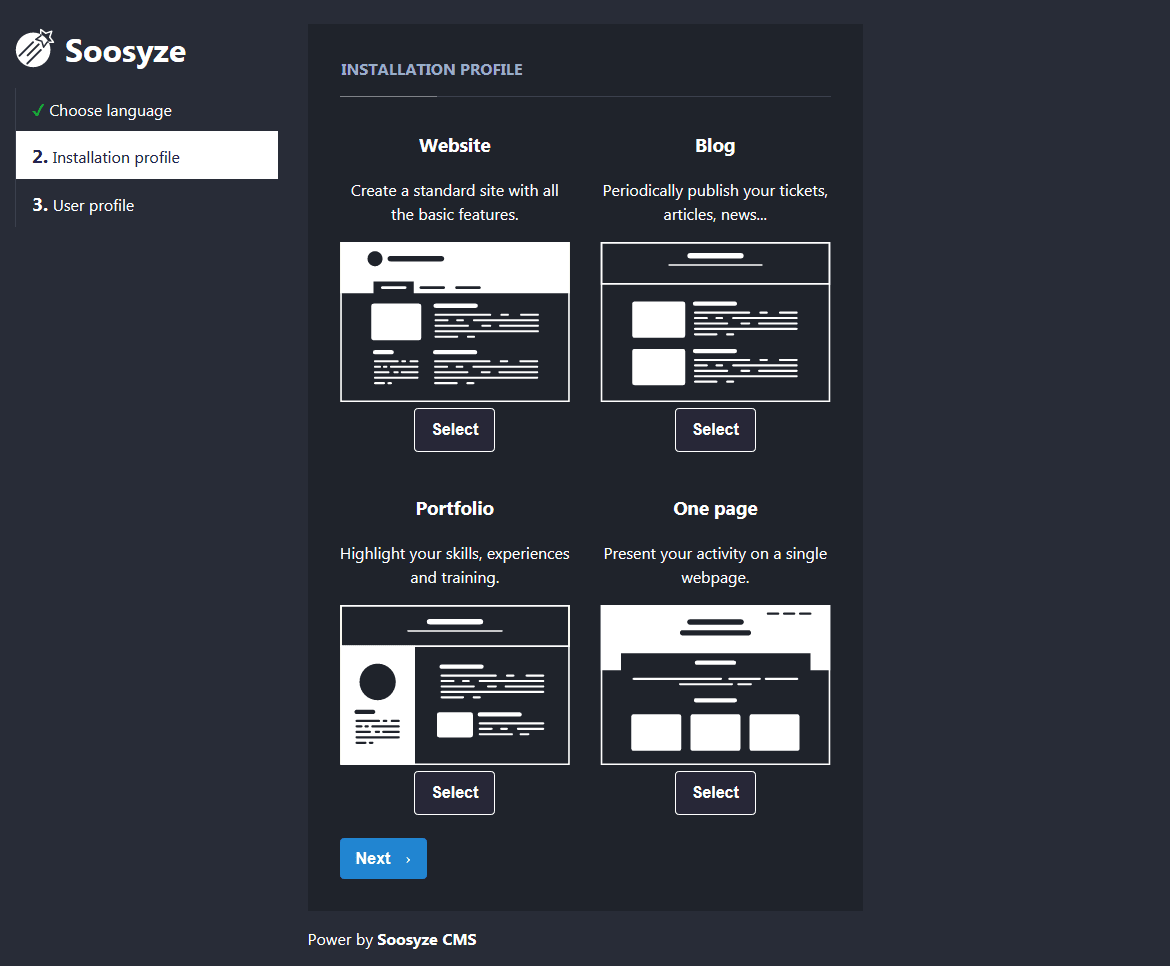
Task: Click the Website profile heading
Action: point(455,146)
